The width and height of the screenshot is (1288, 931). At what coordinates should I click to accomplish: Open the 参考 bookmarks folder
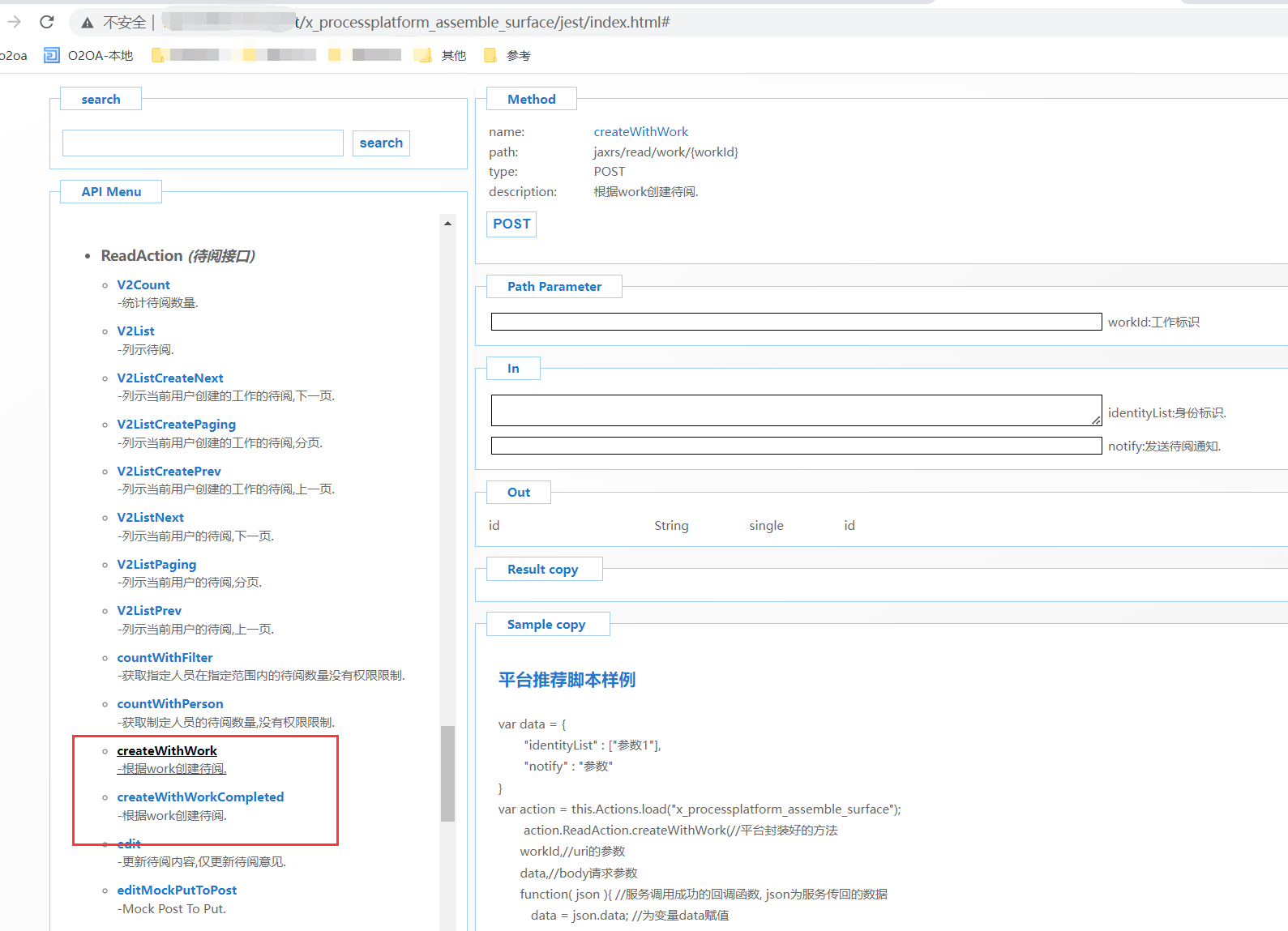507,55
